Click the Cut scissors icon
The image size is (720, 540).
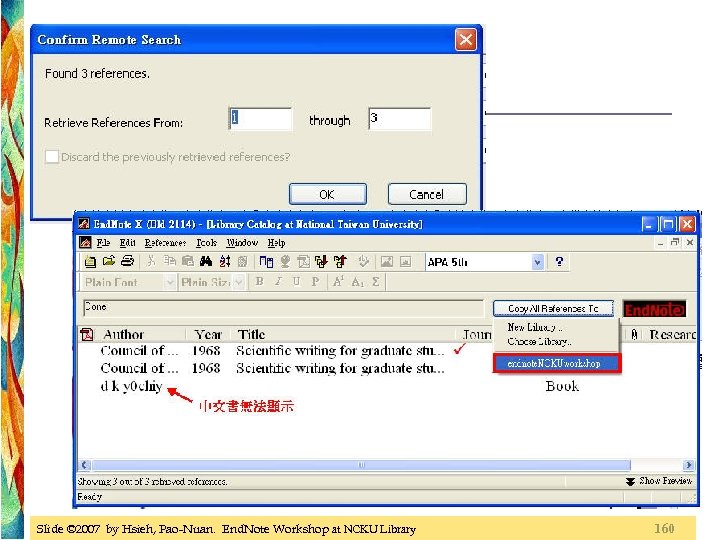(x=151, y=262)
